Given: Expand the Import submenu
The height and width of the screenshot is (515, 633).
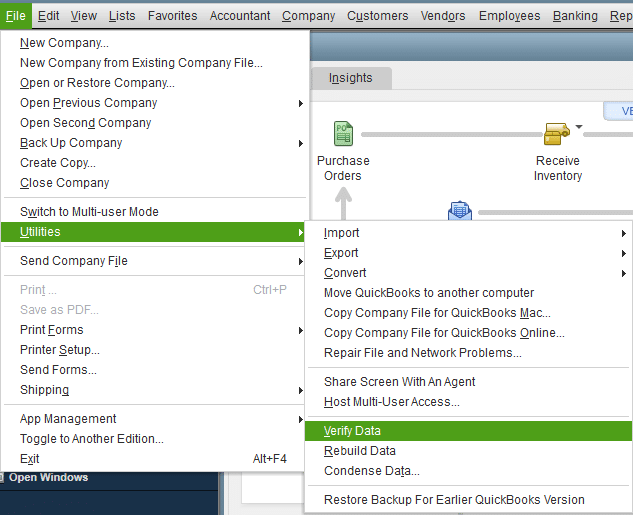Looking at the screenshot, I should pos(341,233).
